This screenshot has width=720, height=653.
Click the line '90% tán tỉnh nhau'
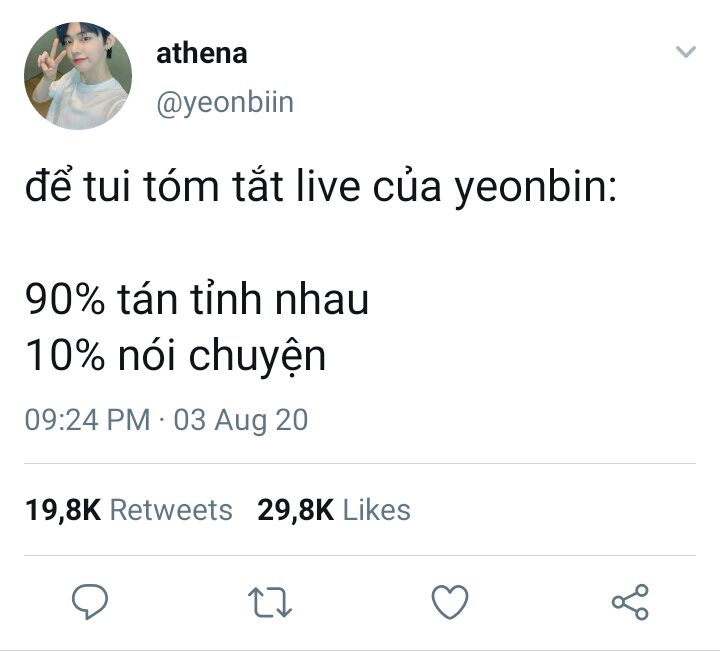pyautogui.click(x=197, y=299)
